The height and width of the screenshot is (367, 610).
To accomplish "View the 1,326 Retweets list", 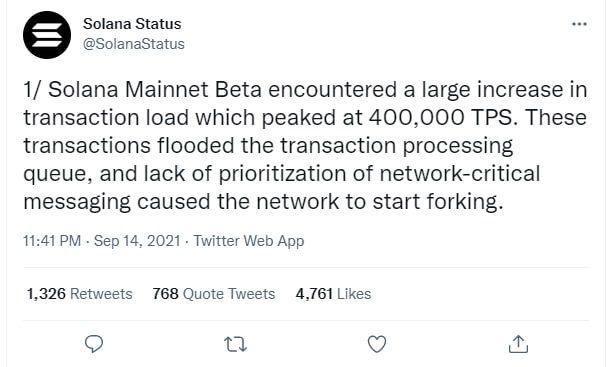I will tap(79, 294).
